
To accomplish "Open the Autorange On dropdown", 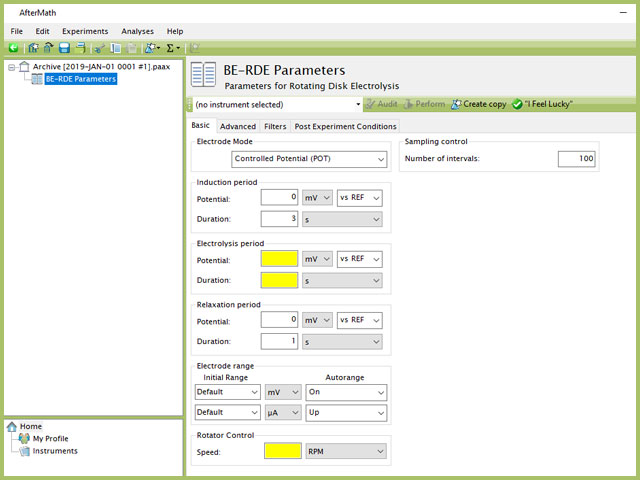I will (x=346, y=392).
